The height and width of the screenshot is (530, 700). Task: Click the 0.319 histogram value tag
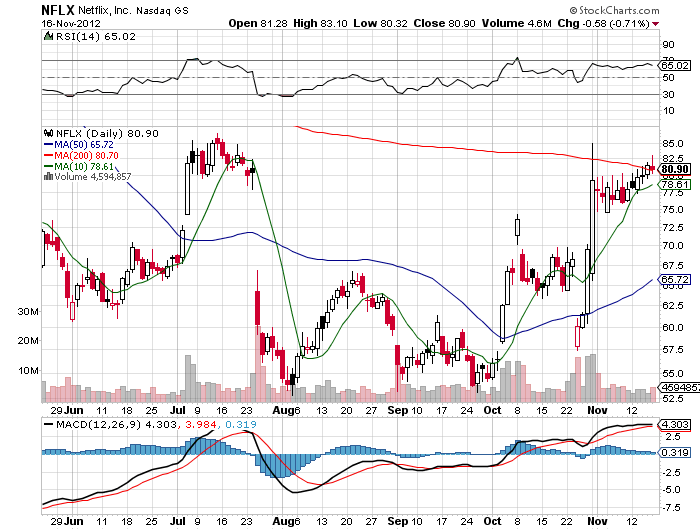tap(675, 452)
